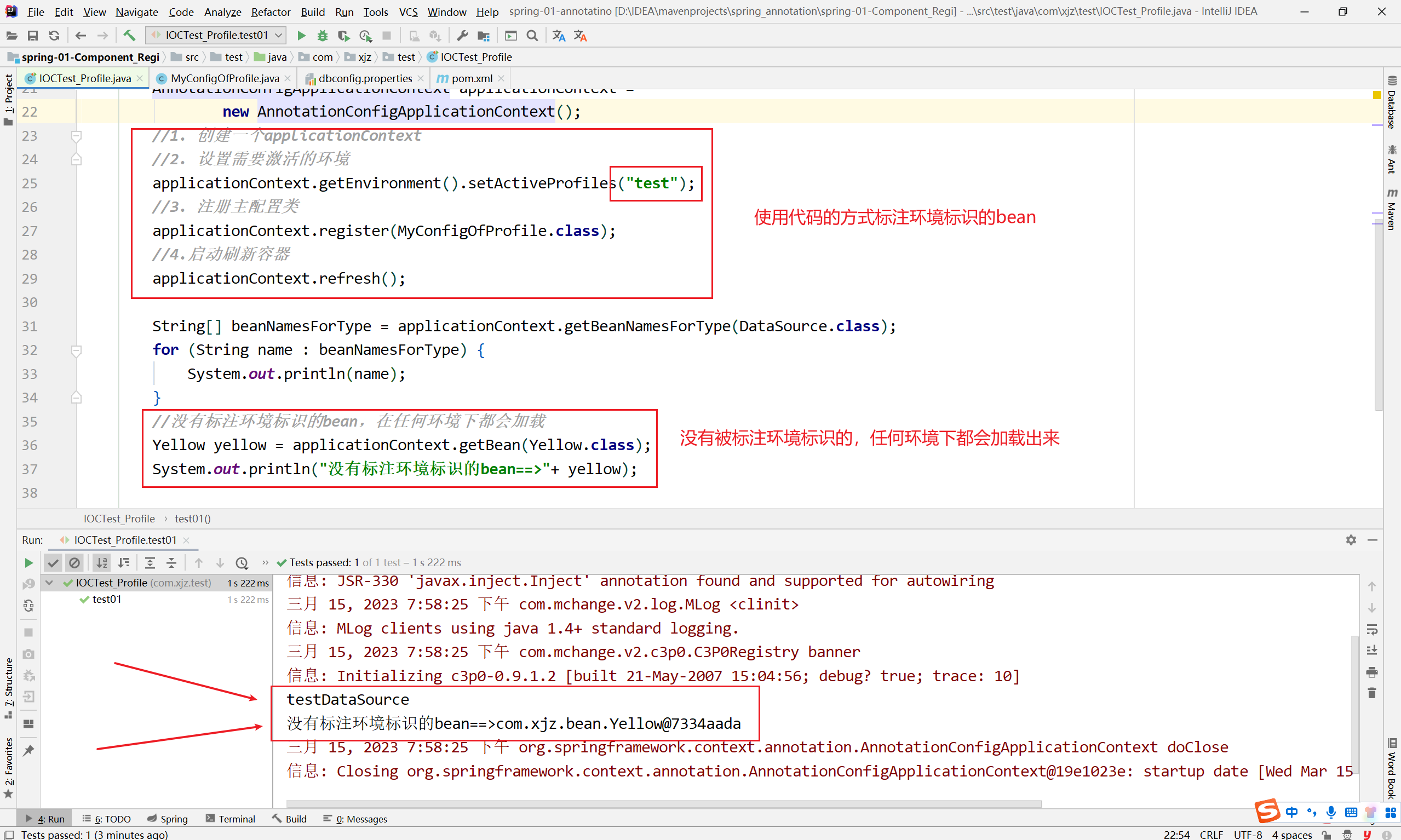Minimize Run panel with hide button

[1372, 540]
